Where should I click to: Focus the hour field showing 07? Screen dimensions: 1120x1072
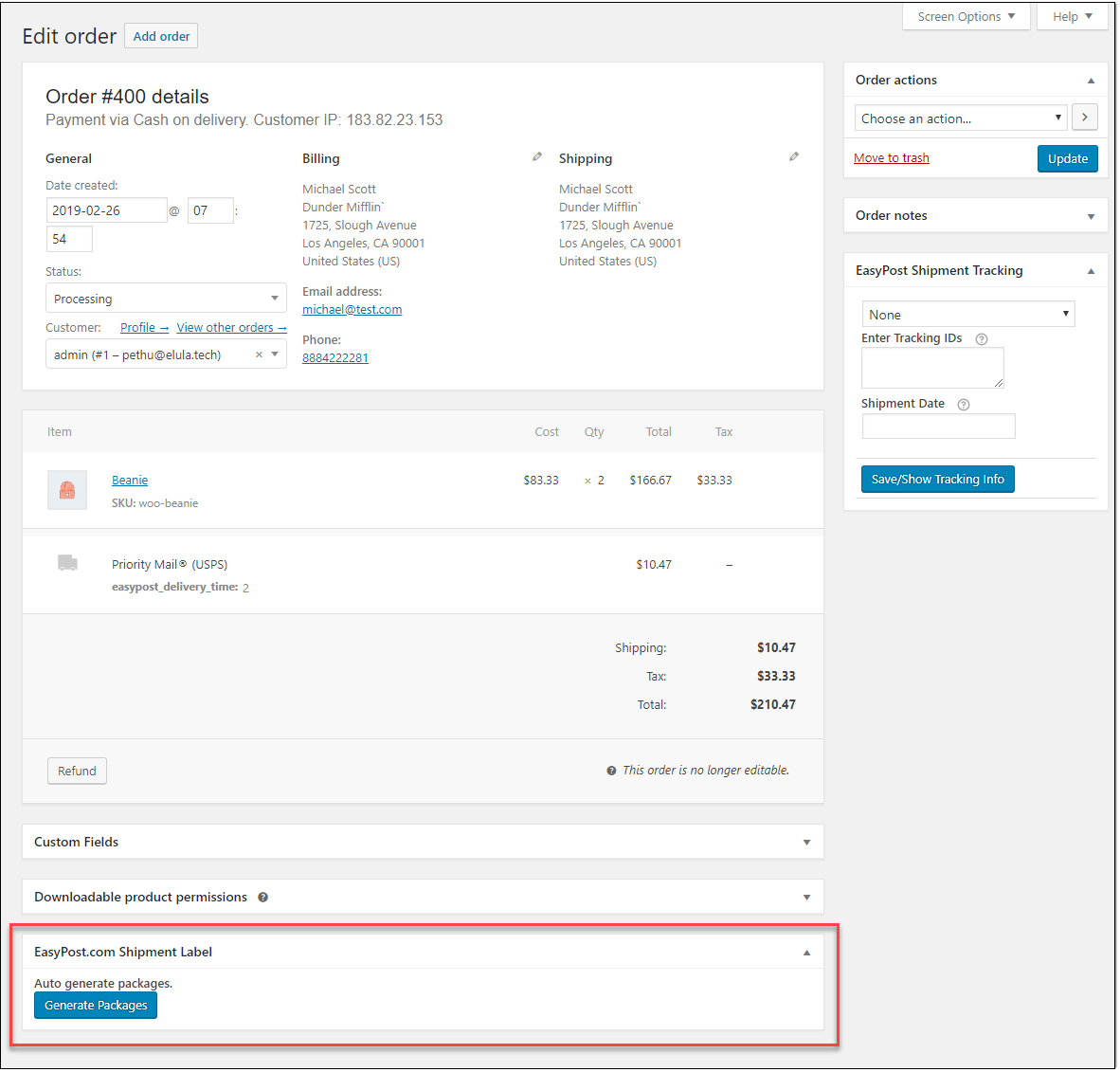[x=210, y=210]
